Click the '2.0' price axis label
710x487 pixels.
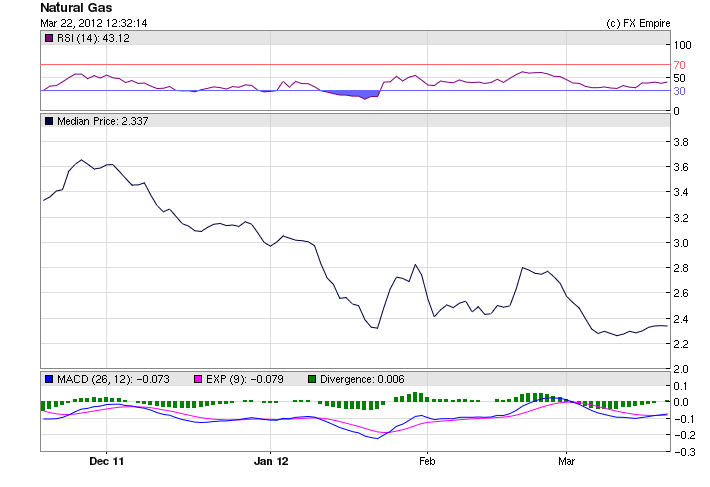click(681, 369)
